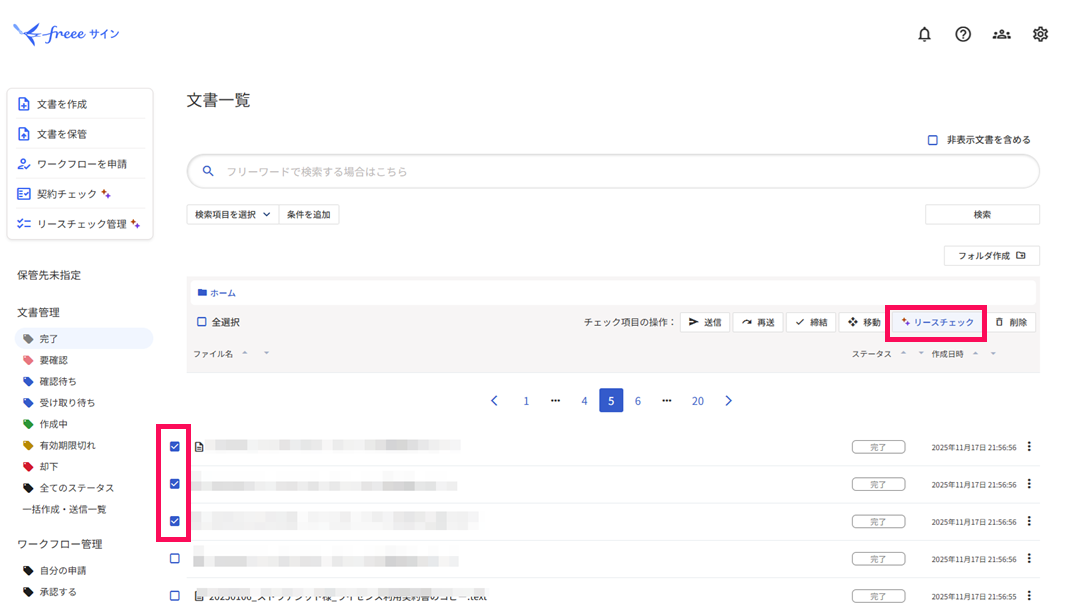Click the black 全てのステータス tag icon
1074x606 pixels.
click(x=28, y=488)
